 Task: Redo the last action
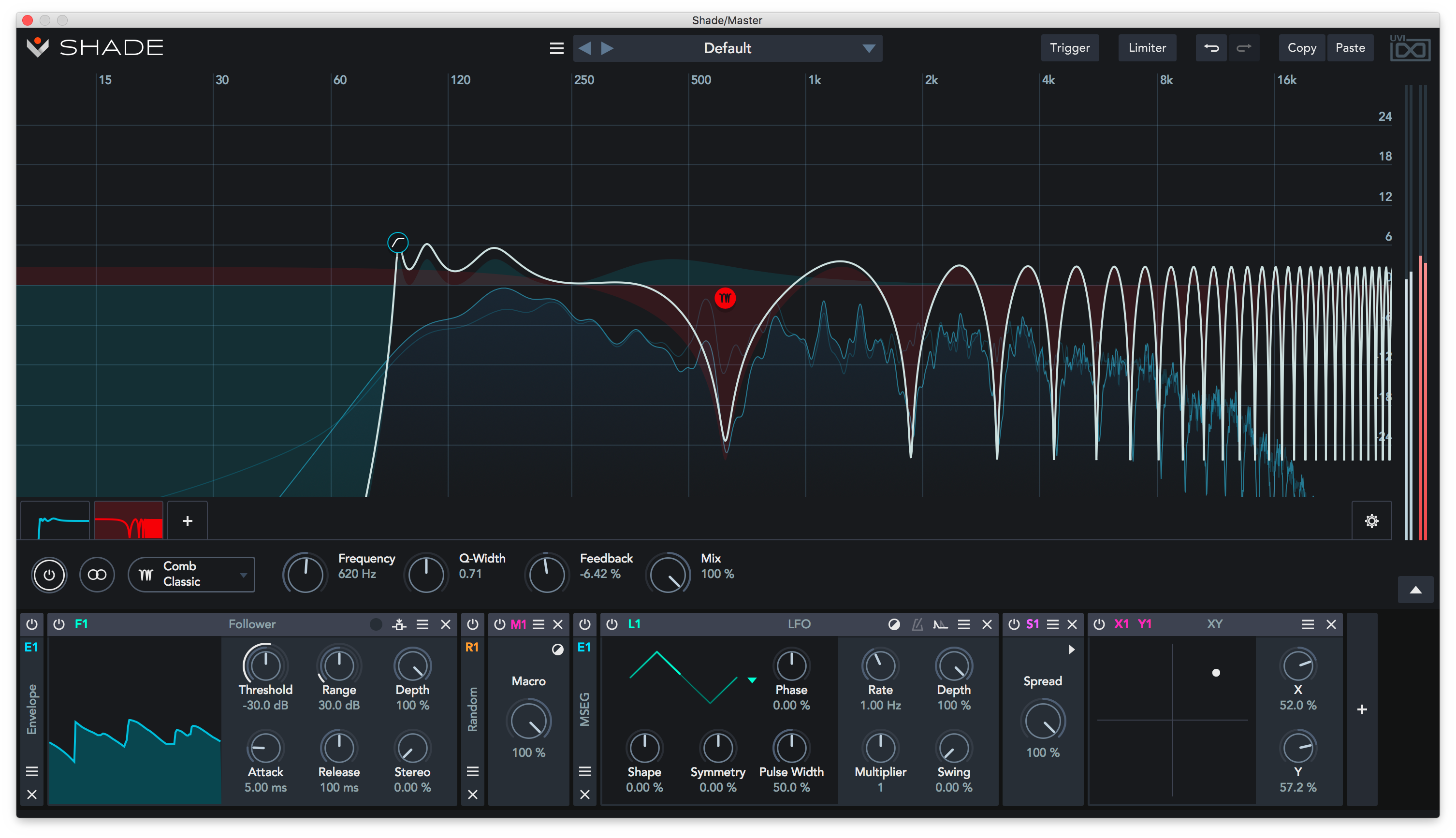(1244, 48)
